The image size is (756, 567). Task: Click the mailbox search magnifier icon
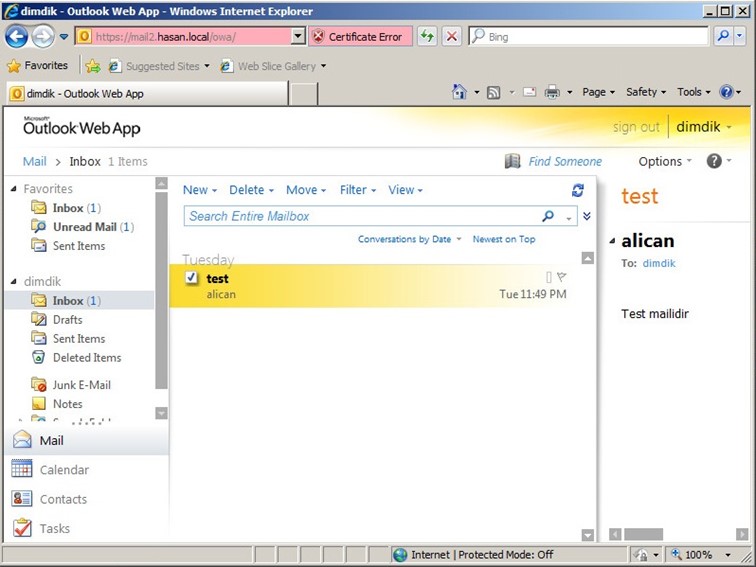tap(548, 216)
